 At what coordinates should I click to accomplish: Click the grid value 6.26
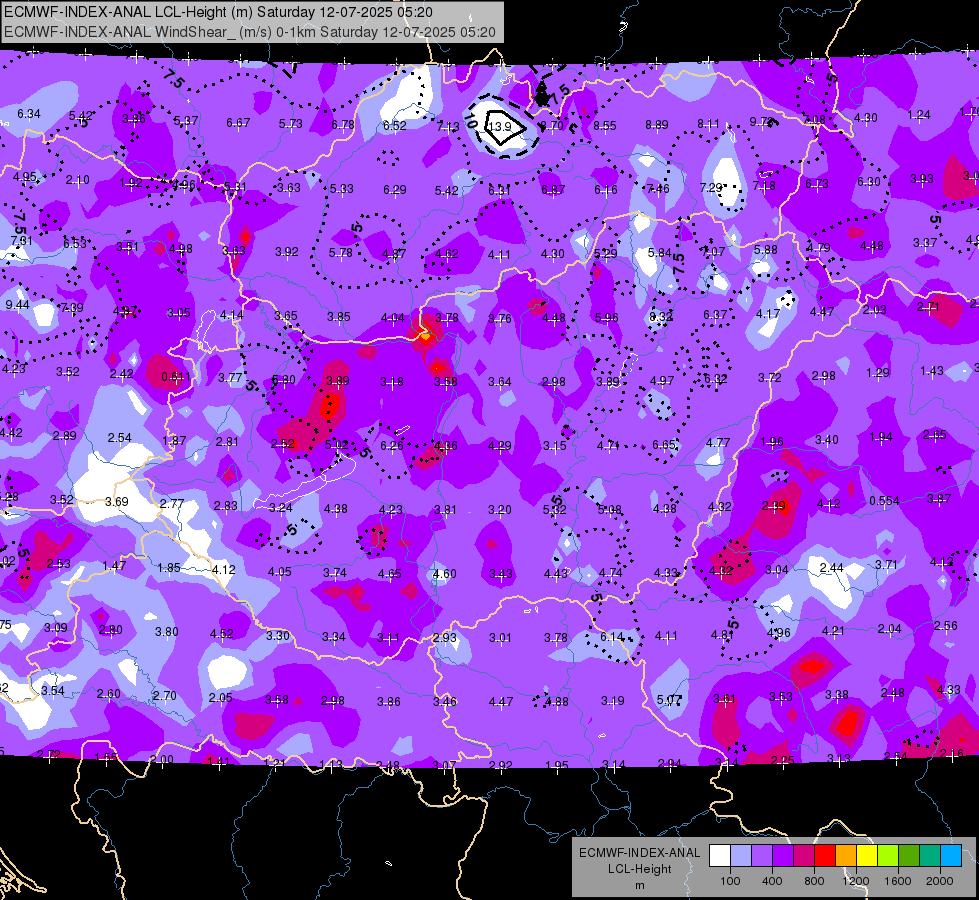click(x=391, y=445)
